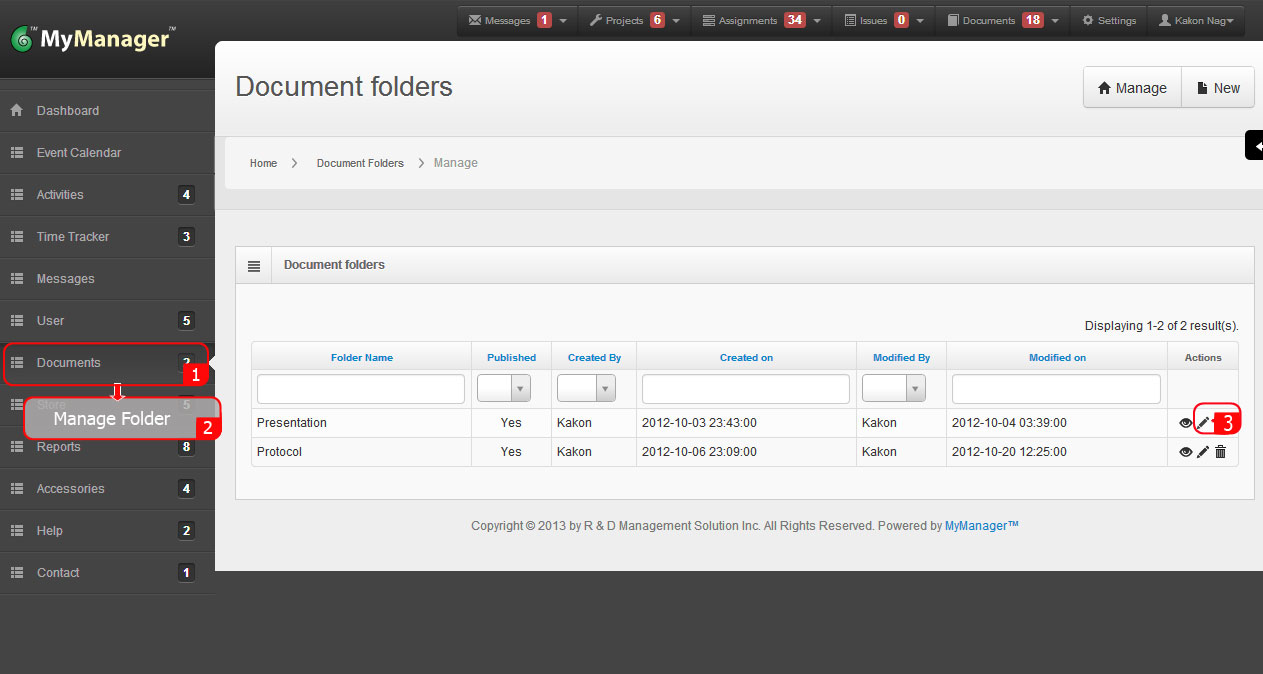Screen dimensions: 1263x674
Task: Expand the Created By filter dropdown
Action: coord(604,388)
